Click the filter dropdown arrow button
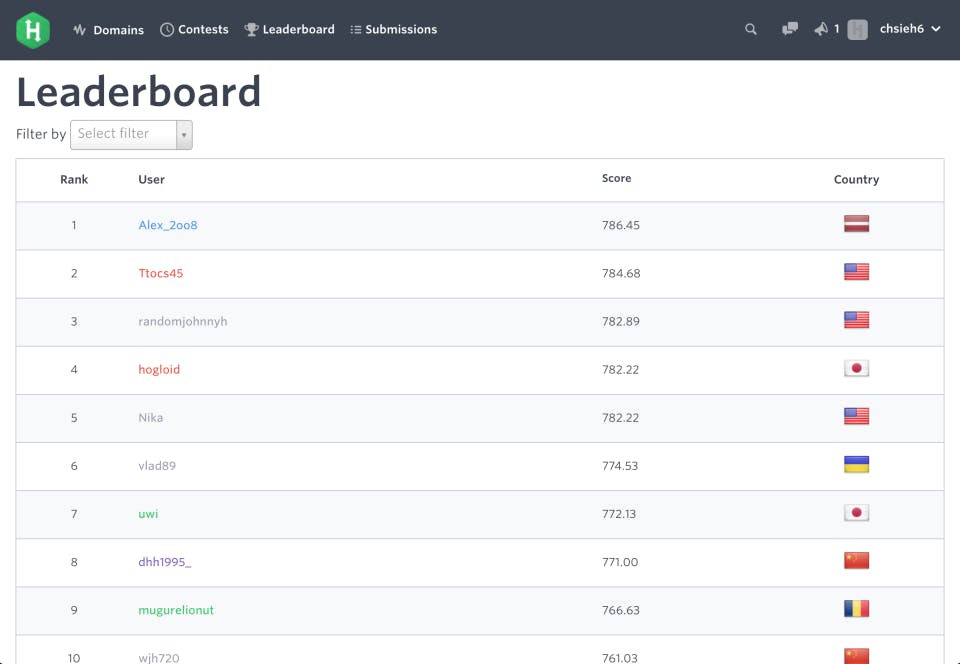 [x=184, y=134]
